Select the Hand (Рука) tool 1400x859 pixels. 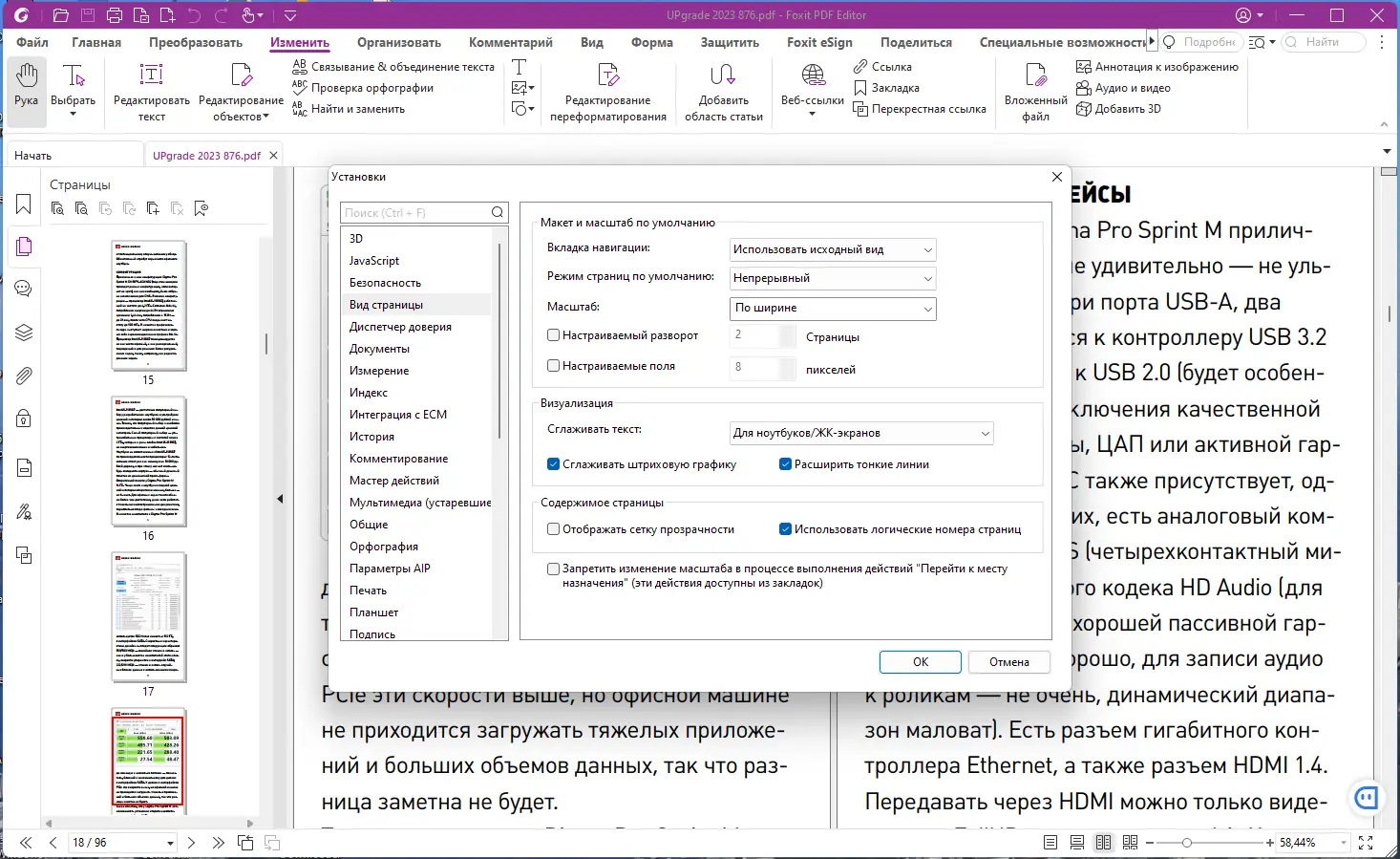coord(27,91)
